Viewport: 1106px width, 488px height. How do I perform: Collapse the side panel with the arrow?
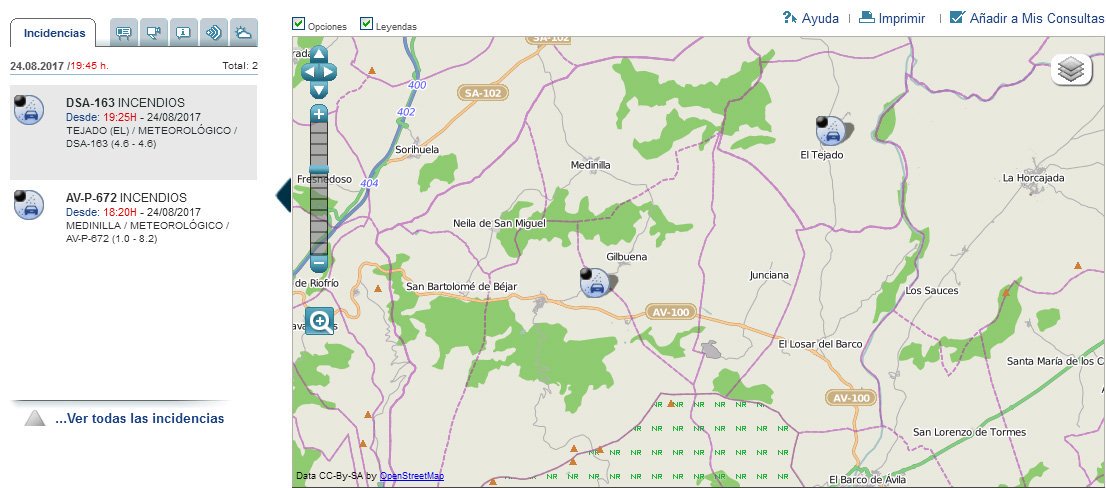(283, 195)
